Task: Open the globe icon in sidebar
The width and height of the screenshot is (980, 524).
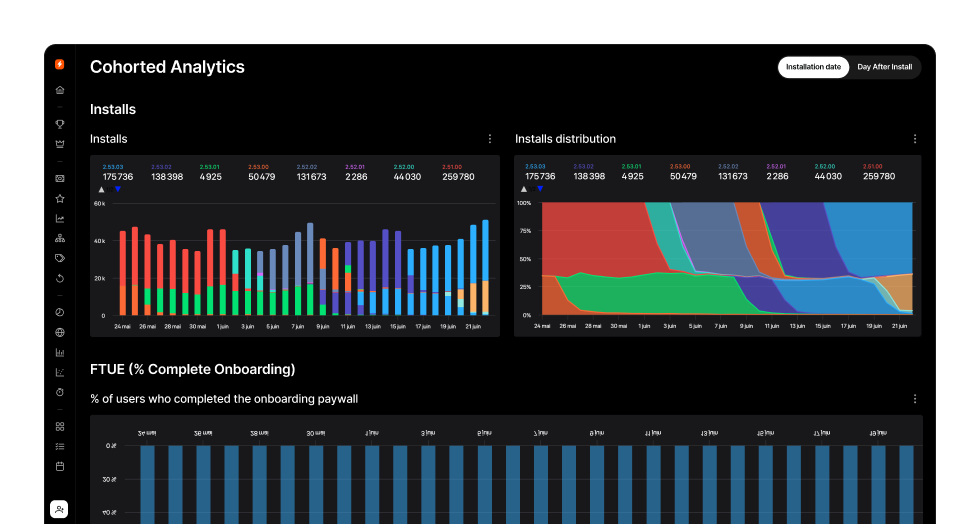Action: pos(60,333)
